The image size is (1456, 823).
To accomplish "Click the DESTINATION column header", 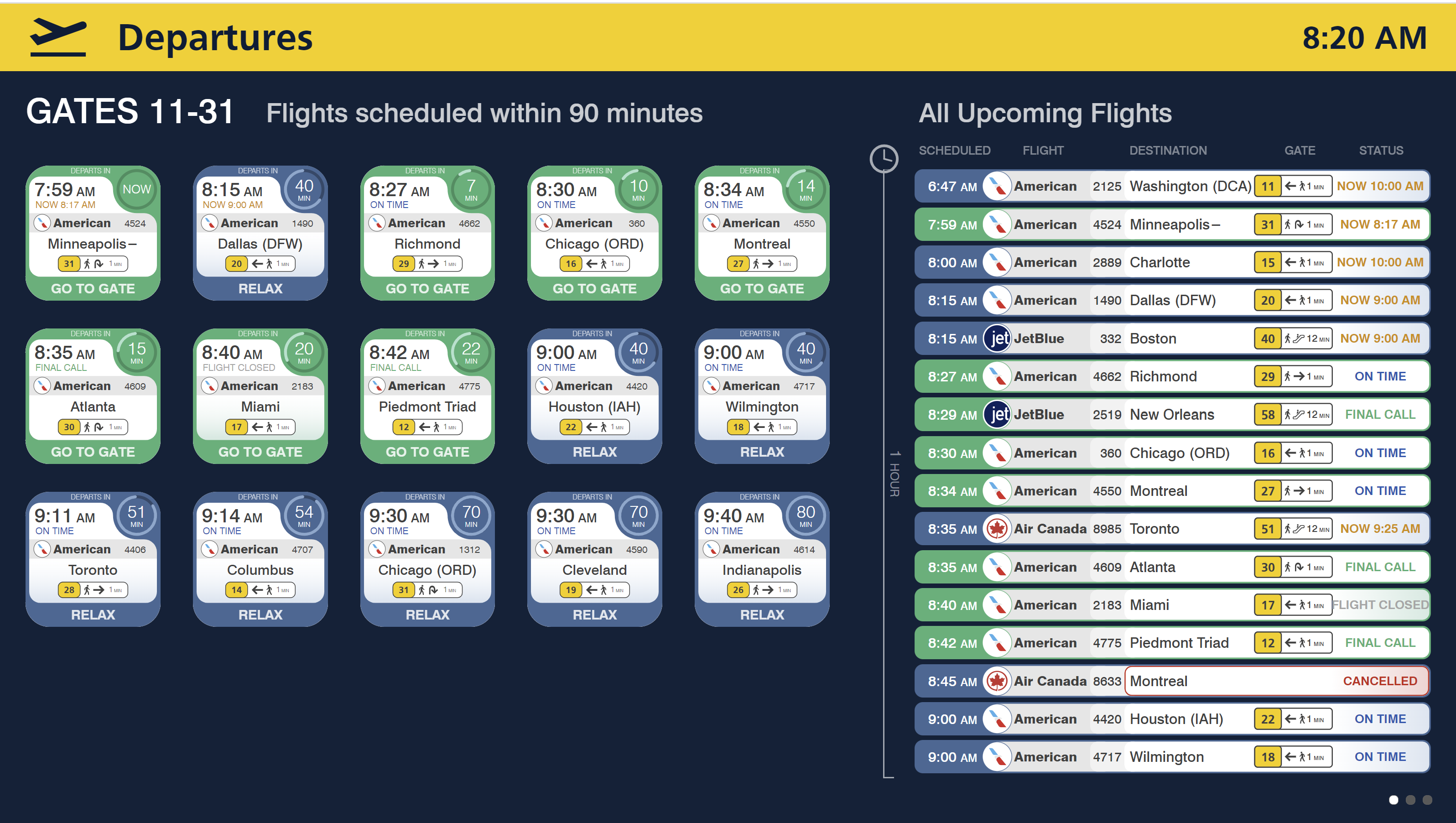I will click(x=1168, y=151).
